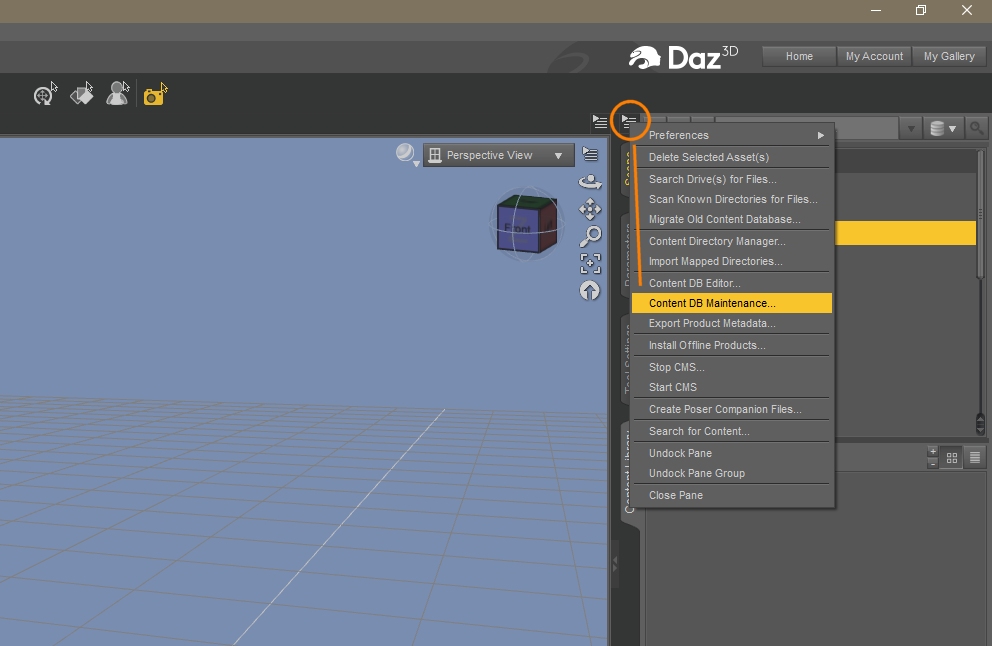Image resolution: width=992 pixels, height=646 pixels.
Task: Click the Daz 3D logo
Action: point(683,58)
